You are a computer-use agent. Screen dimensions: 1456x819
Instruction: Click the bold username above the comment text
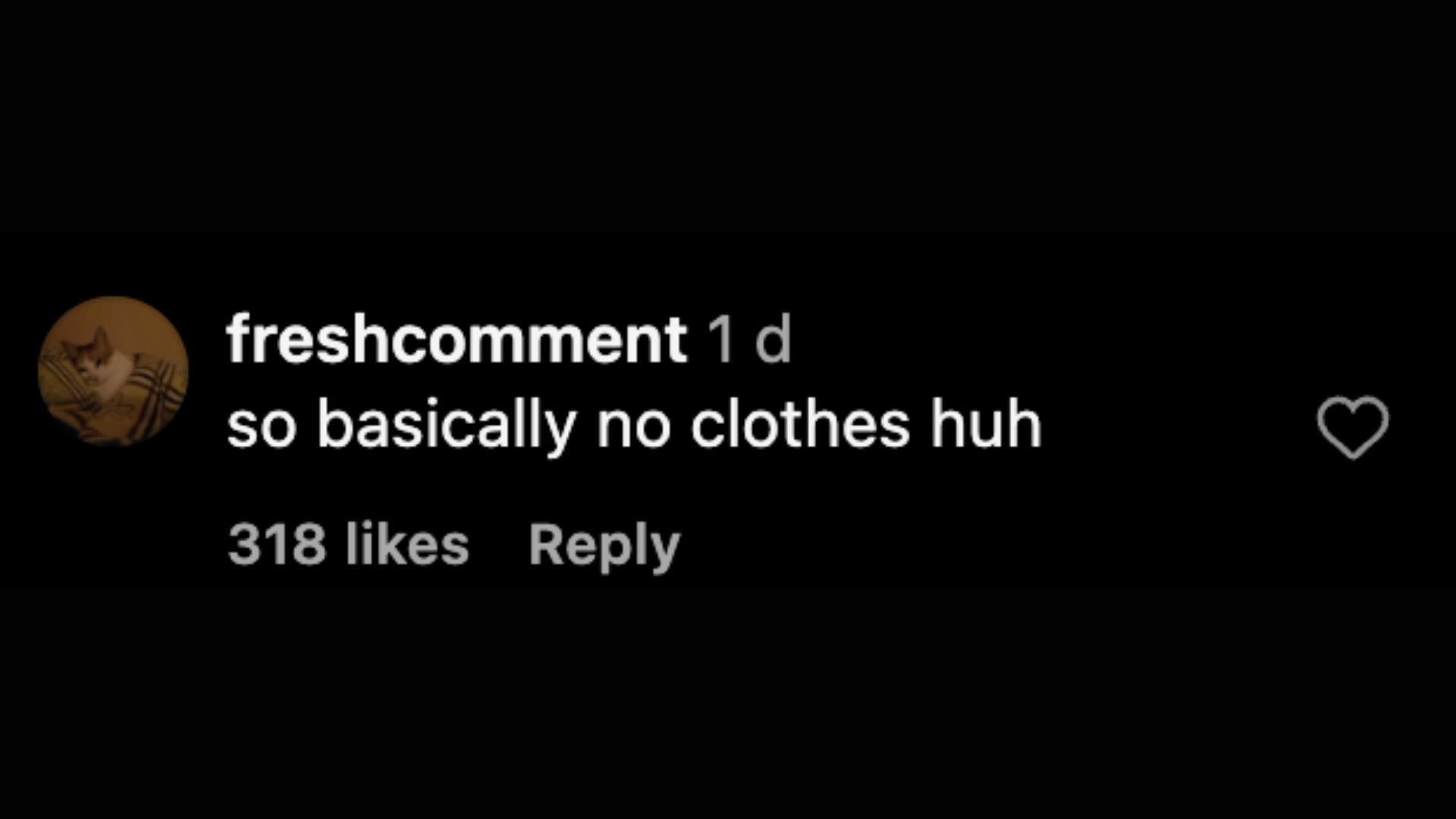(x=457, y=341)
